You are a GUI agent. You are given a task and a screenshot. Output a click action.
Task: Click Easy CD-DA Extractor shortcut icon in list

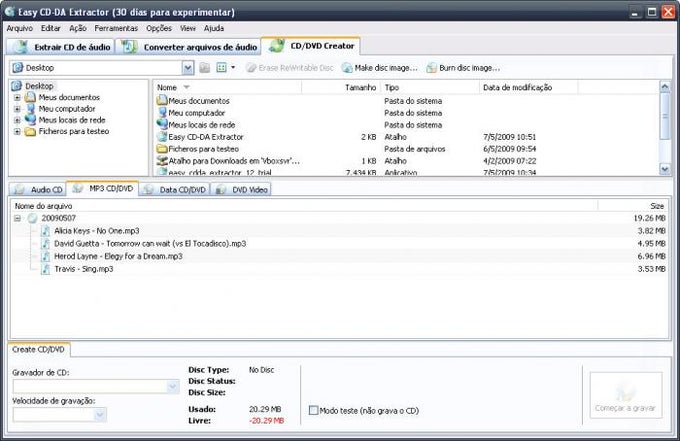162,137
